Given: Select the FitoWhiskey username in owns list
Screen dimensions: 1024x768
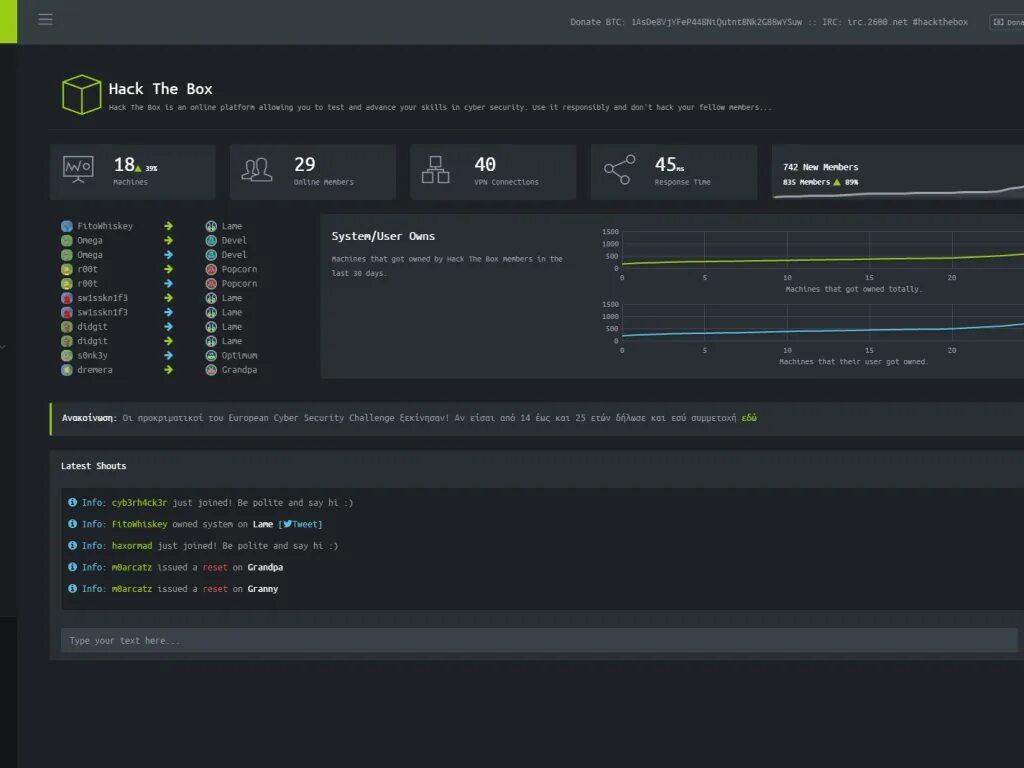Looking at the screenshot, I should pyautogui.click(x=105, y=226).
